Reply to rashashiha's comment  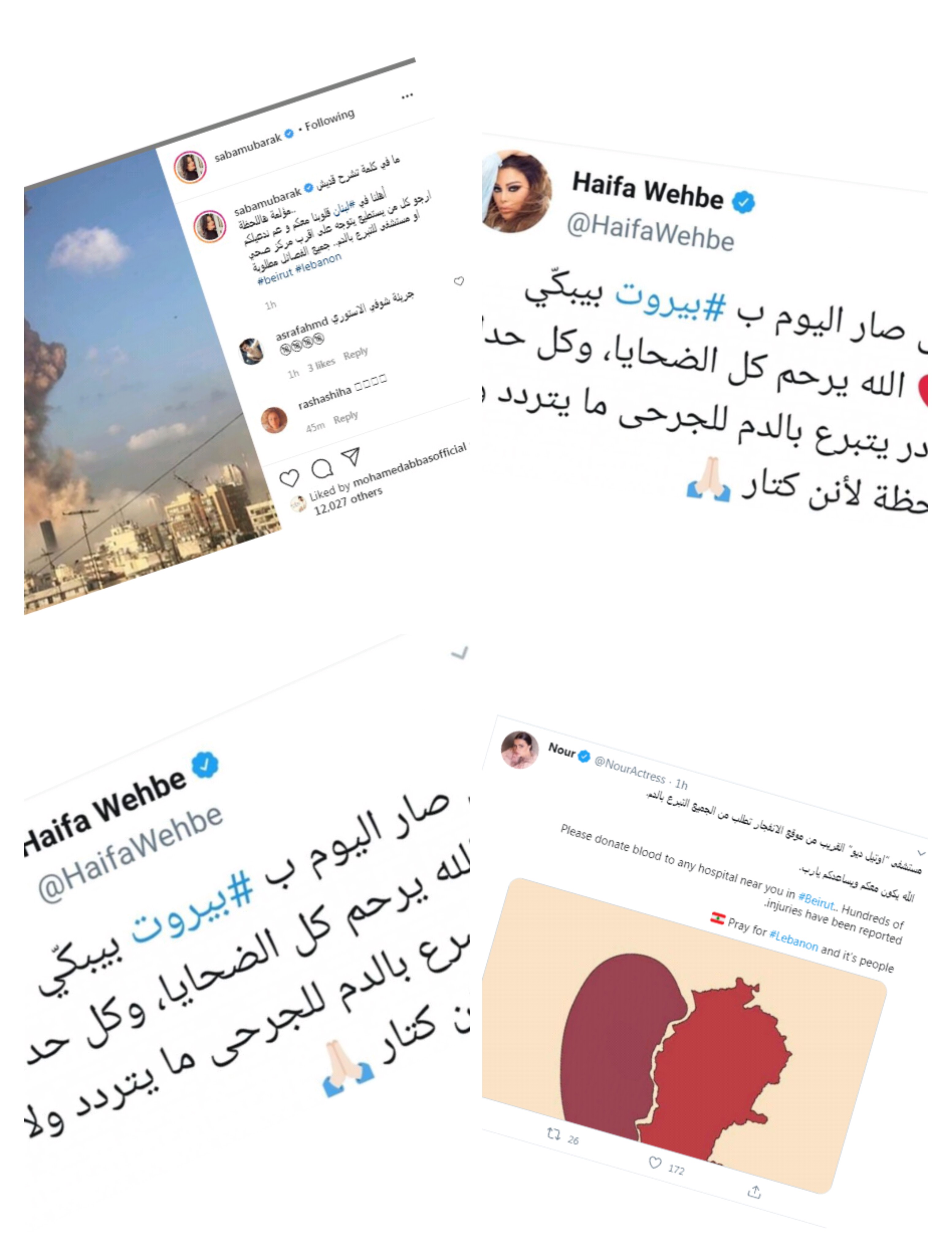tap(346, 417)
